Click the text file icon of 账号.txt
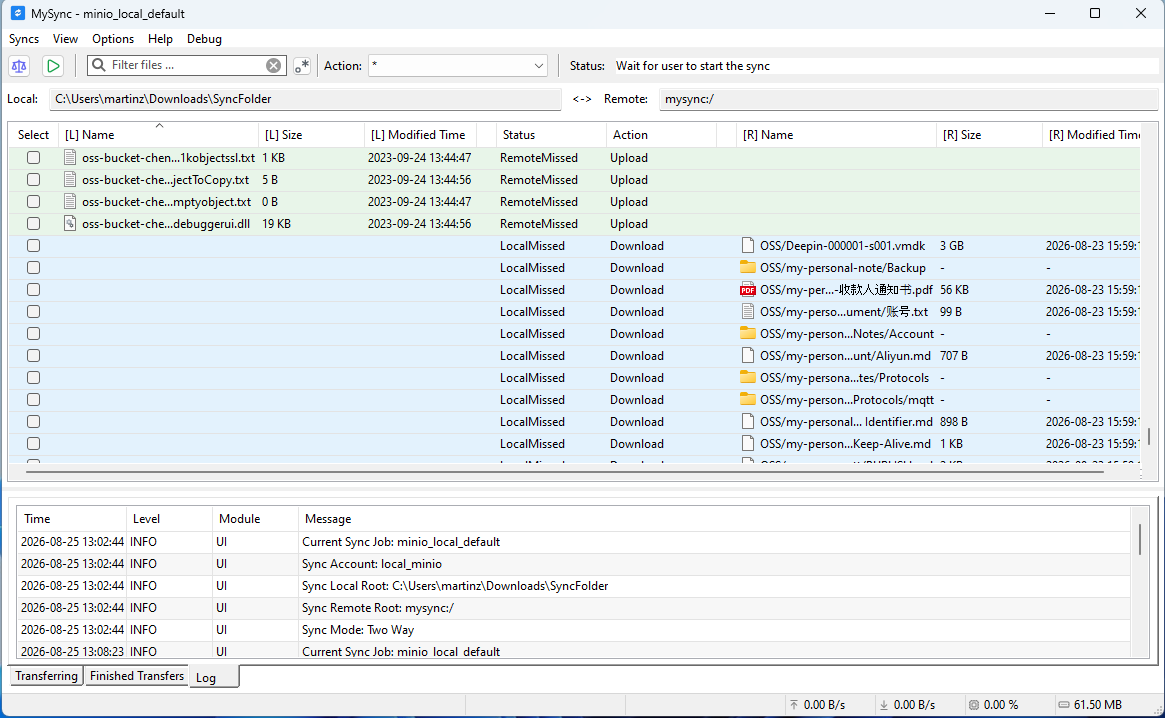The height and width of the screenshot is (718, 1165). click(x=747, y=311)
